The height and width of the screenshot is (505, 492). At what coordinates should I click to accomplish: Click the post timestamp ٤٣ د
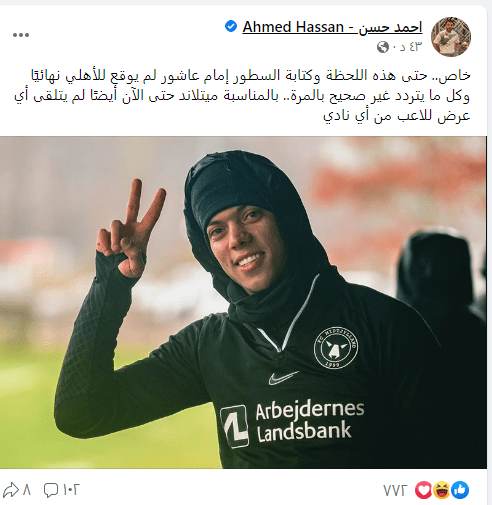tap(407, 47)
